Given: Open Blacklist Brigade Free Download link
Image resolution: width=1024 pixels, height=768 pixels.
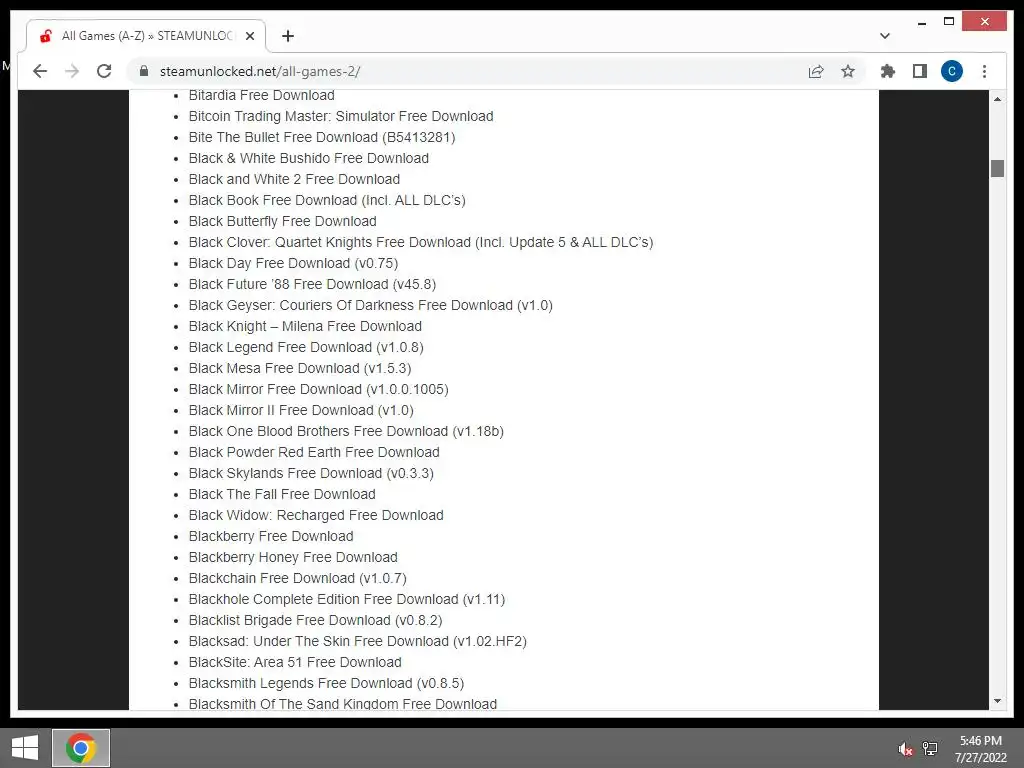Looking at the screenshot, I should [315, 620].
